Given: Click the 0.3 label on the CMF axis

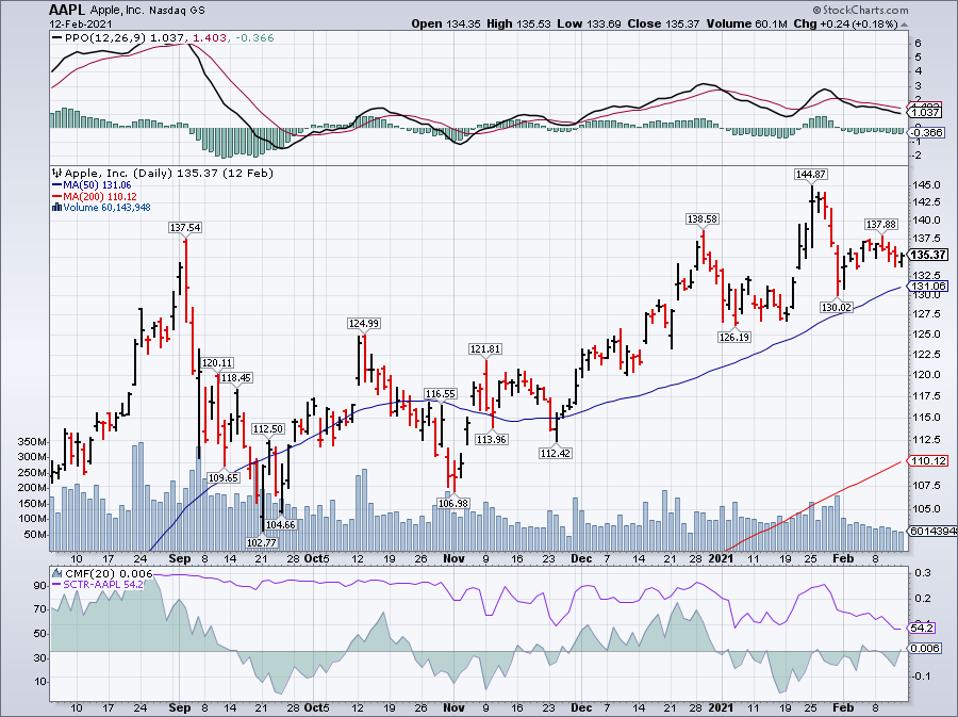Looking at the screenshot, I should click(x=923, y=573).
